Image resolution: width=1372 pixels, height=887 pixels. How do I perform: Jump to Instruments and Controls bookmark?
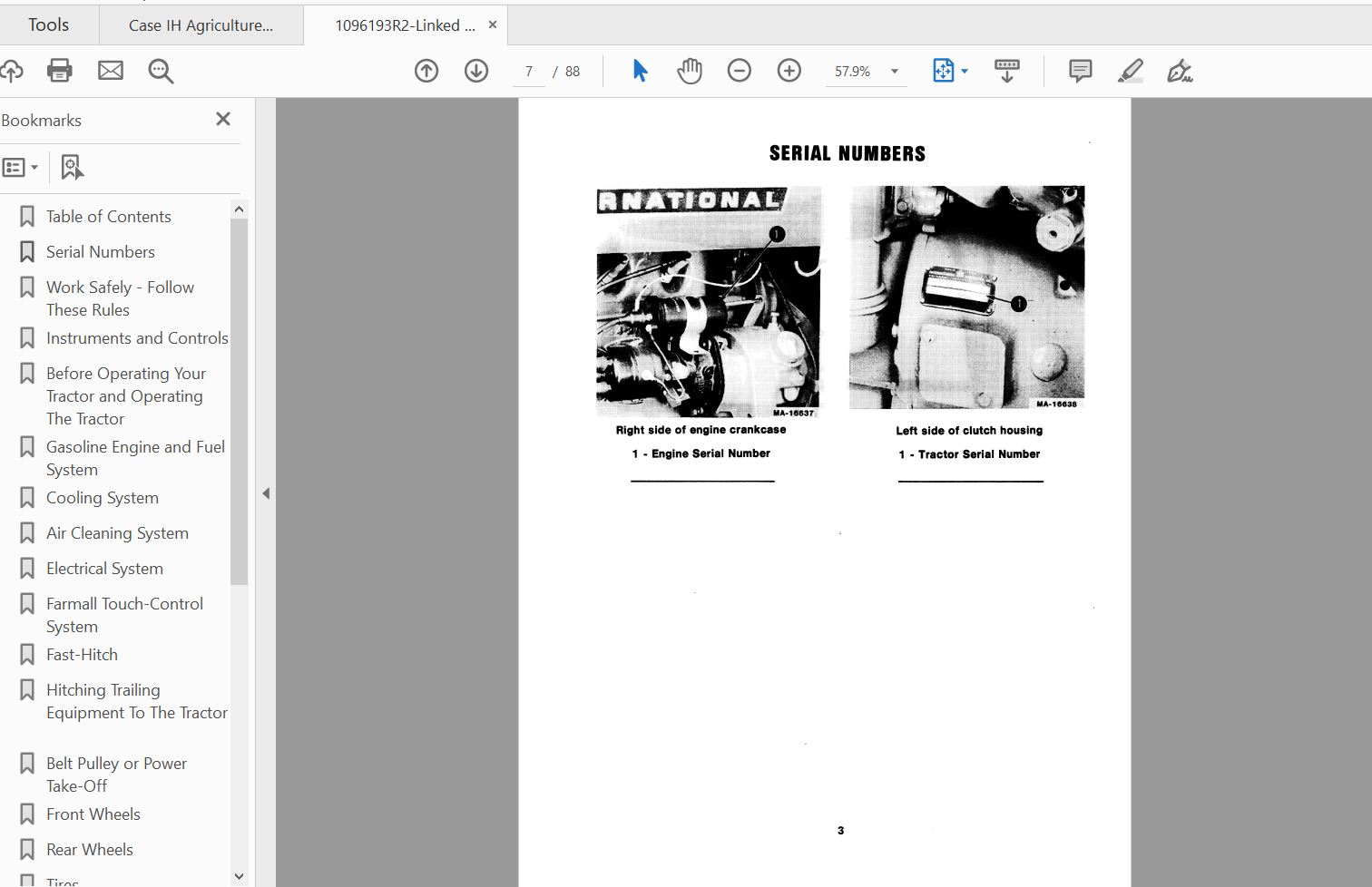click(x=137, y=338)
